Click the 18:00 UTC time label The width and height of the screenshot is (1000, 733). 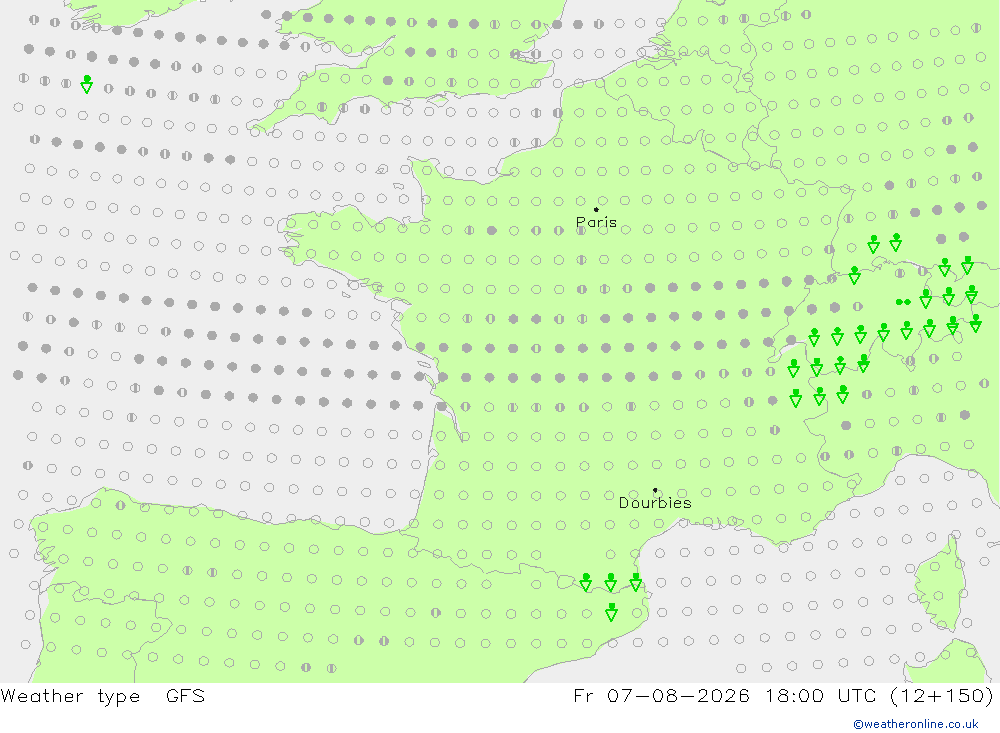pos(821,695)
